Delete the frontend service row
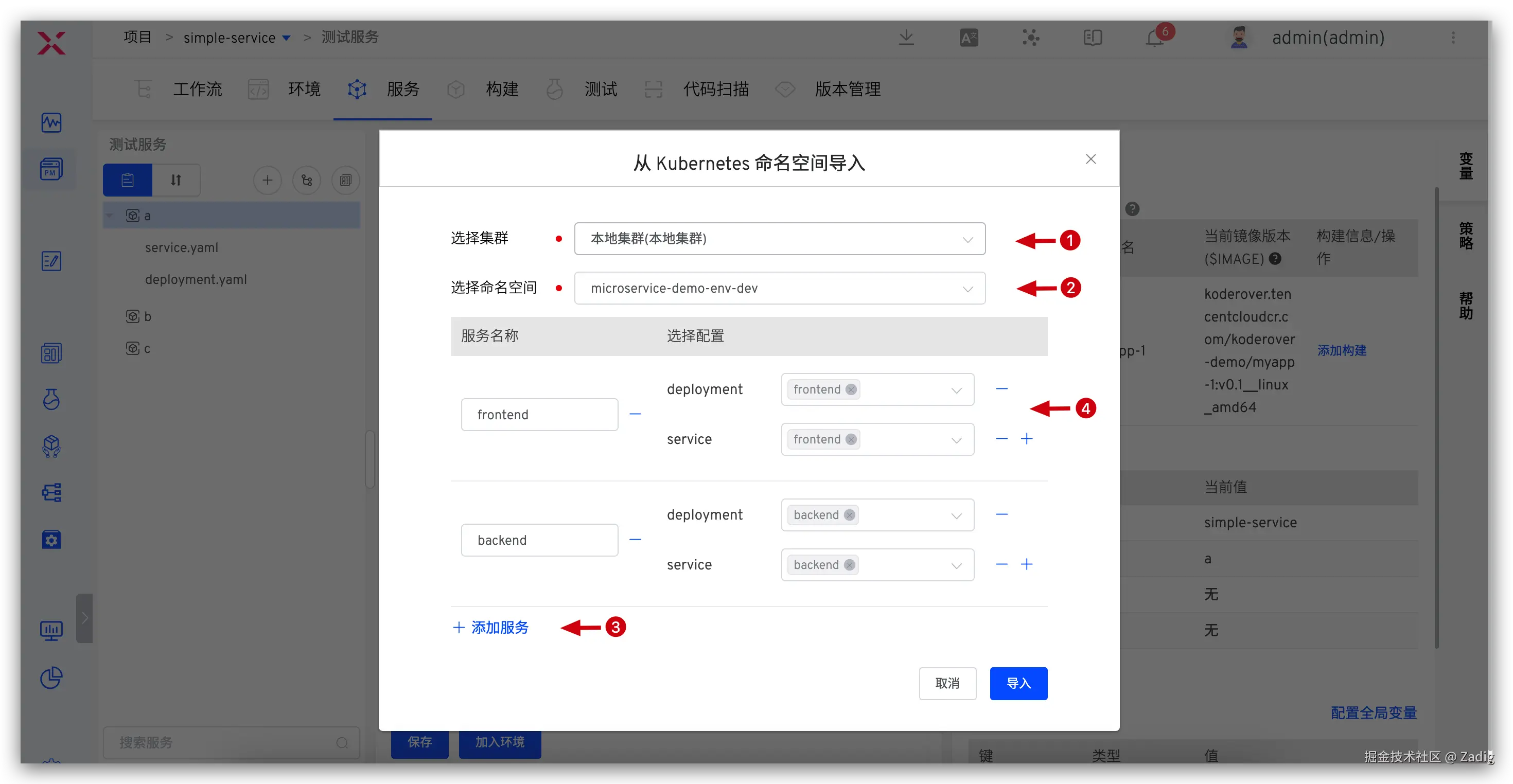This screenshot has height=784, width=1513. click(x=635, y=415)
